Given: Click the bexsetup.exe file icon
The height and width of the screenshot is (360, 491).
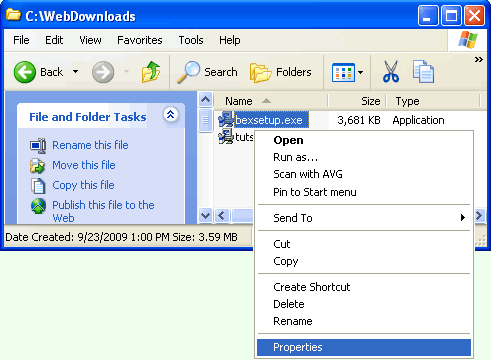Looking at the screenshot, I should click(226, 120).
